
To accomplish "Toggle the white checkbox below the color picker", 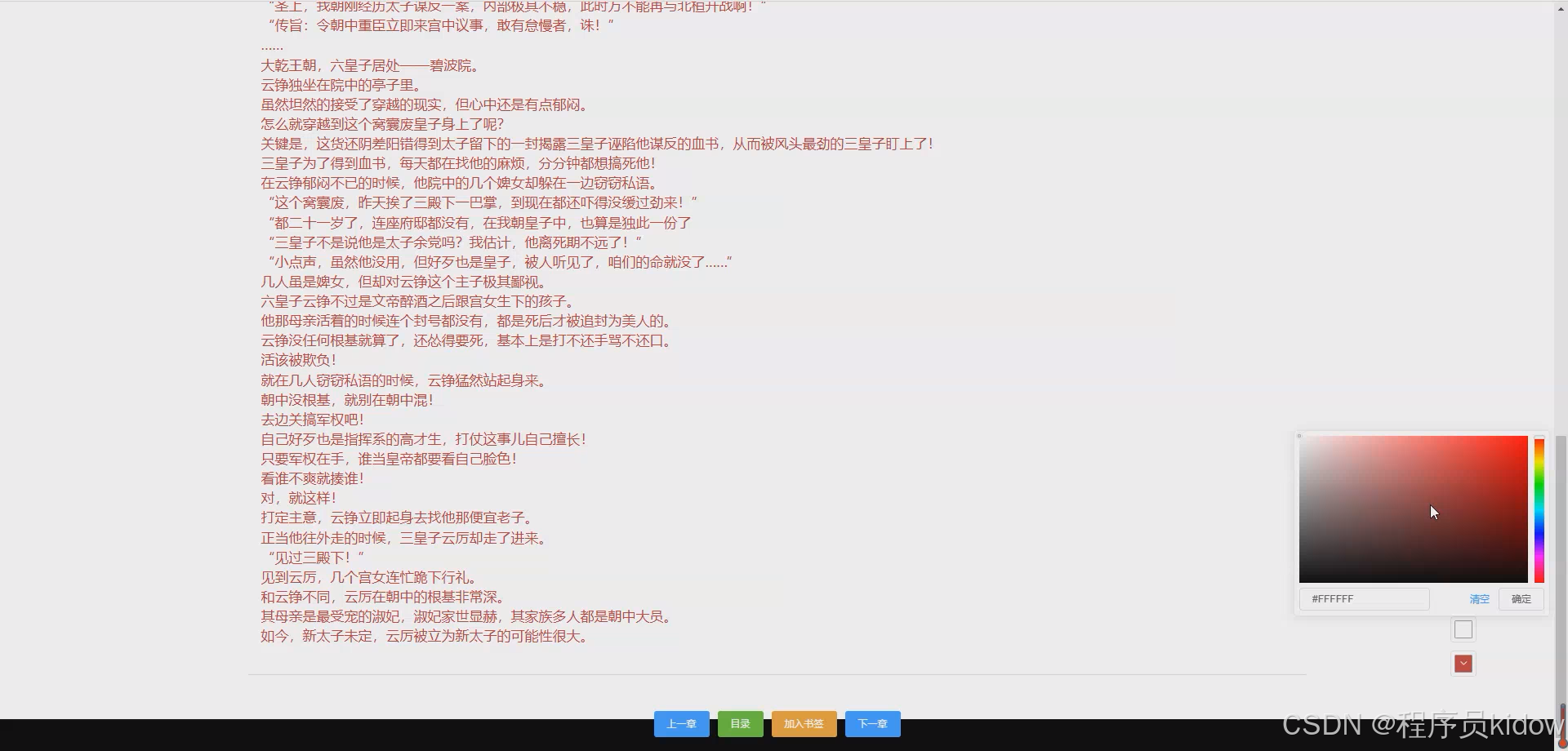I will pos(1463,629).
